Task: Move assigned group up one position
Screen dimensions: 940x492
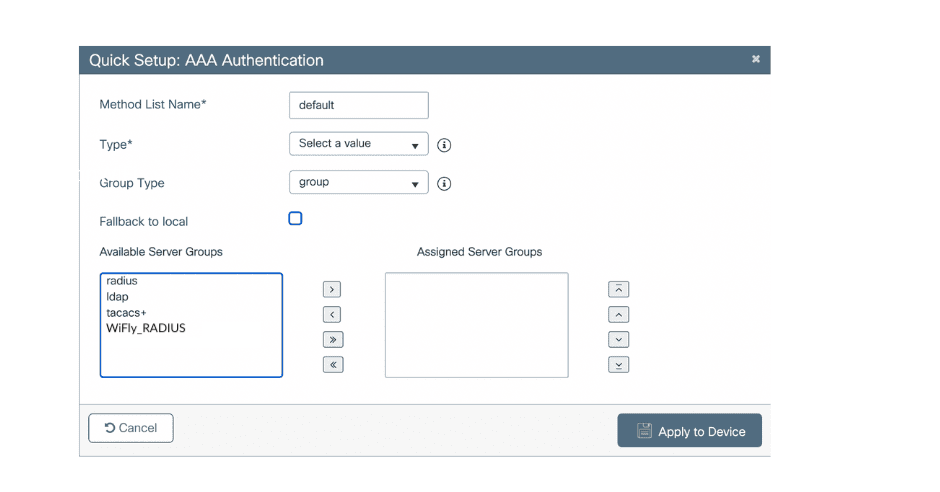Action: coord(619,315)
